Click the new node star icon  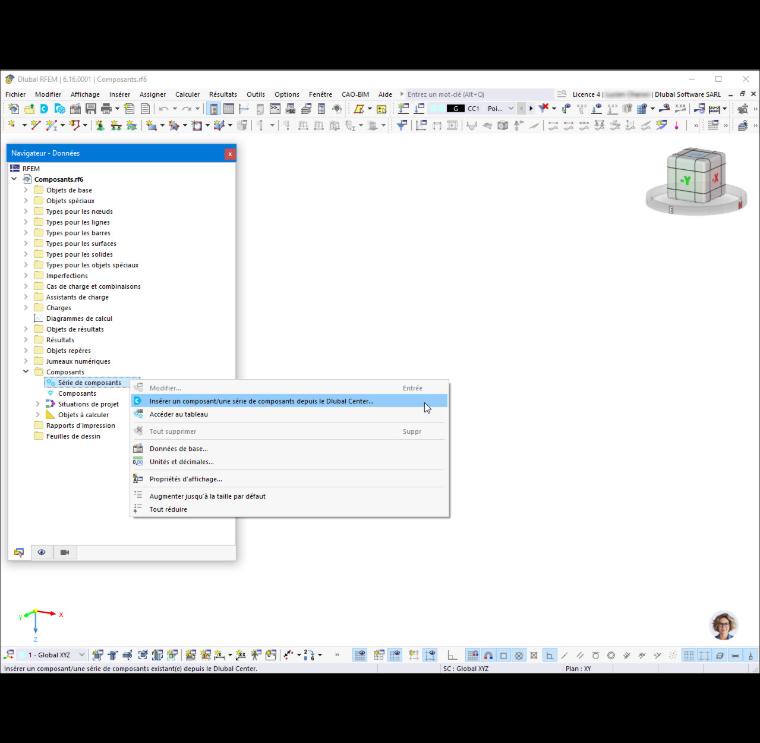[x=12, y=126]
